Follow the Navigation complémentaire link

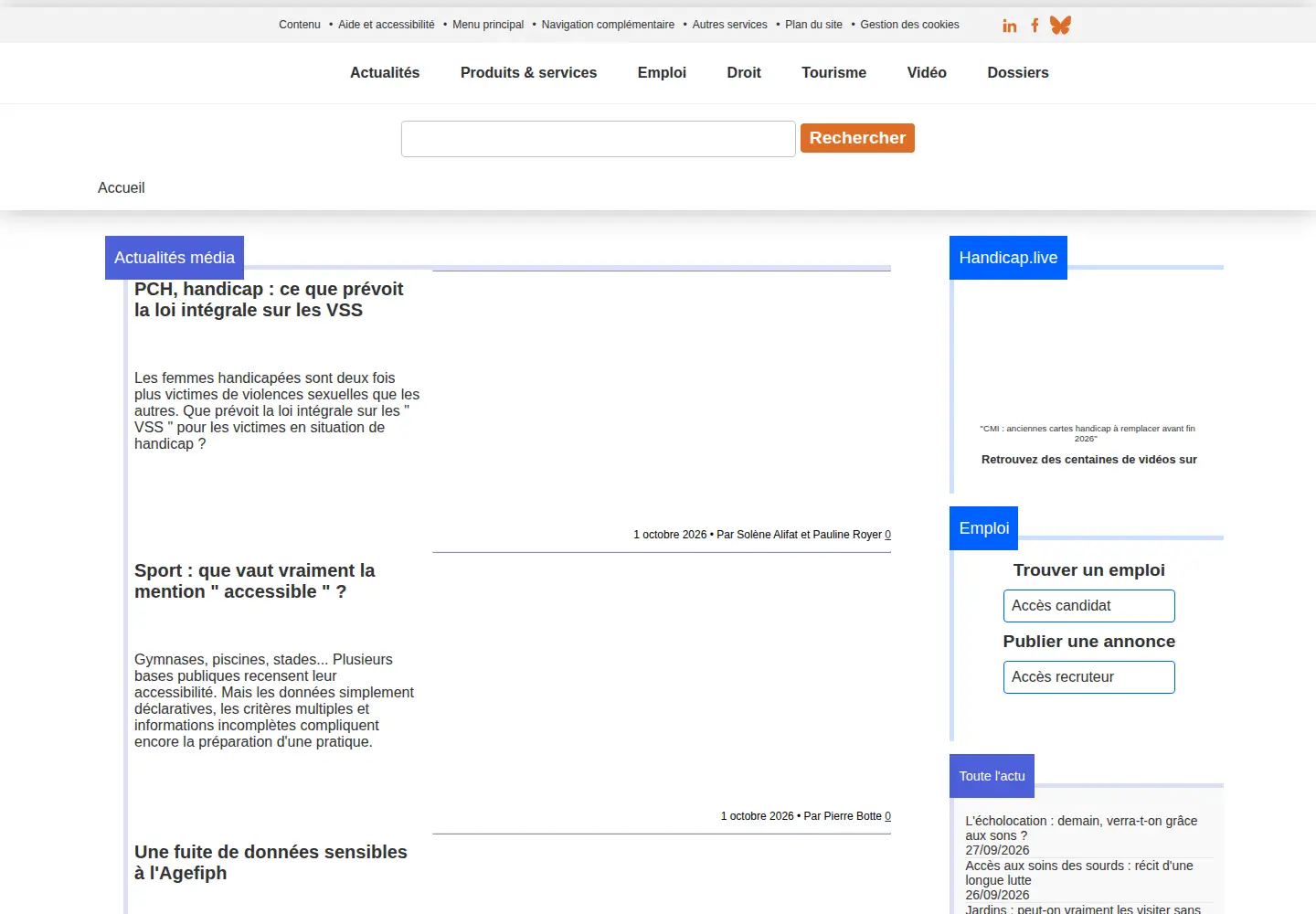click(608, 25)
